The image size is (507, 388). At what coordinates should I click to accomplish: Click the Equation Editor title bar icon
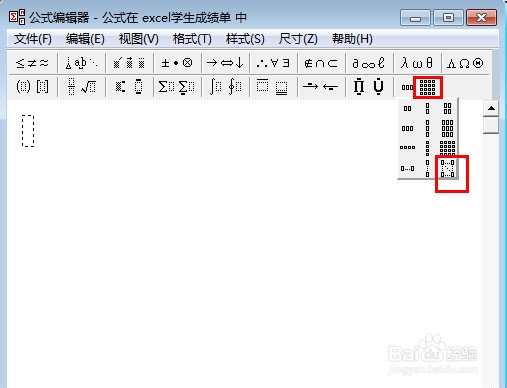point(17,17)
